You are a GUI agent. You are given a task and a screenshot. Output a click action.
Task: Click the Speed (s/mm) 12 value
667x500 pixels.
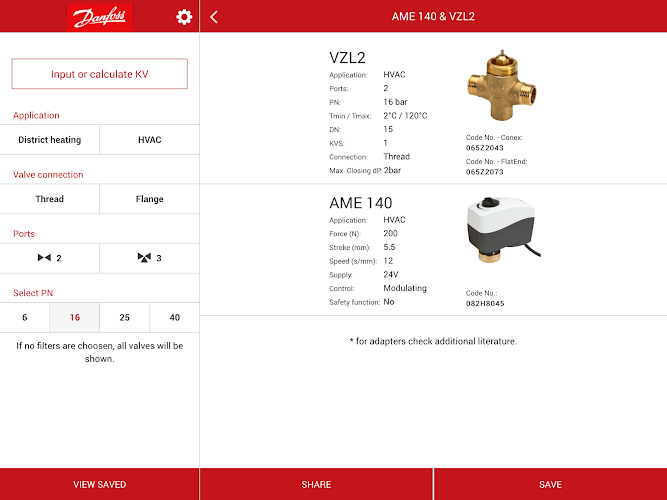click(x=388, y=261)
